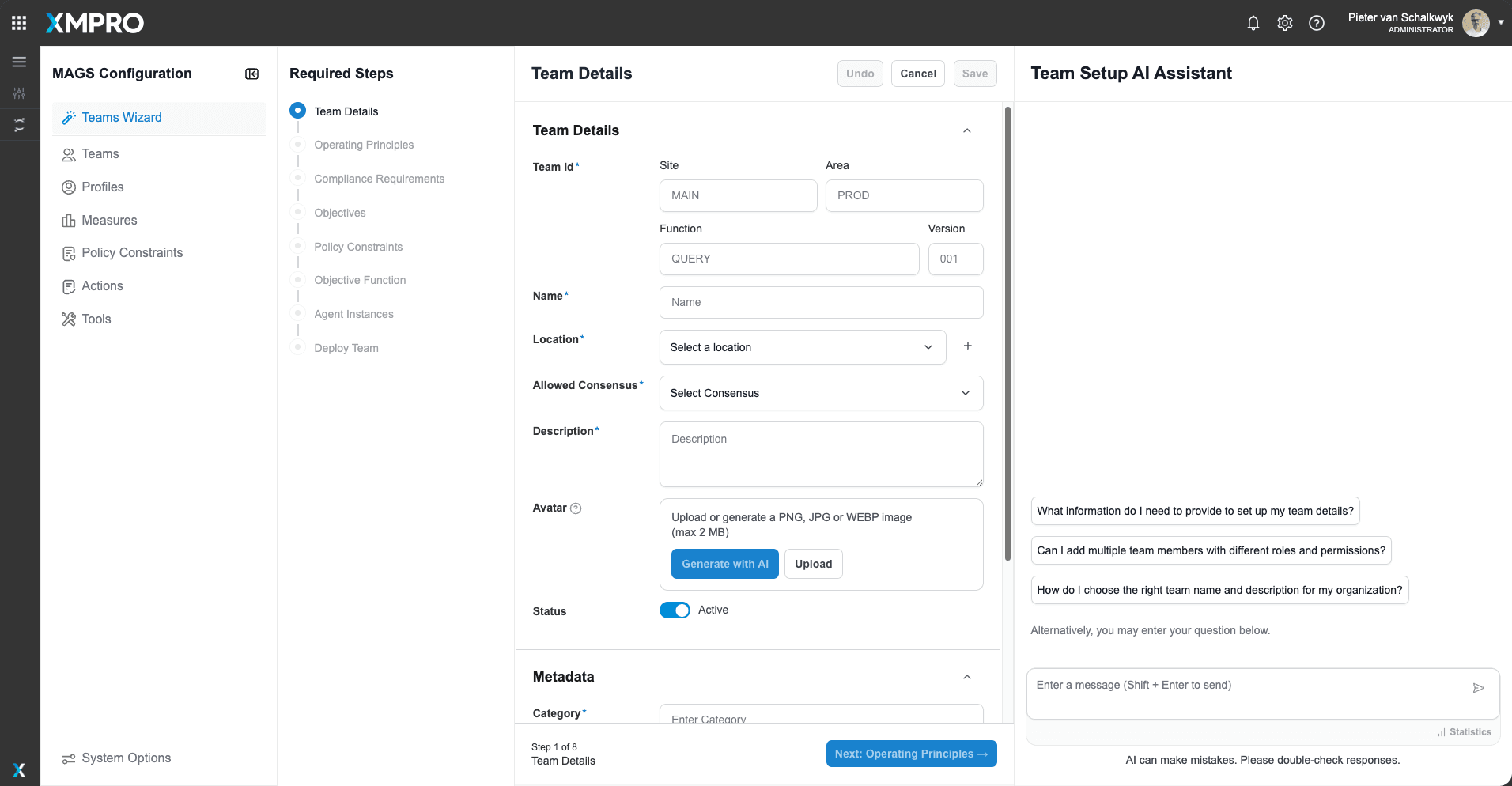Image resolution: width=1512 pixels, height=786 pixels.
Task: Click the Avatar info help icon
Action: click(x=576, y=508)
